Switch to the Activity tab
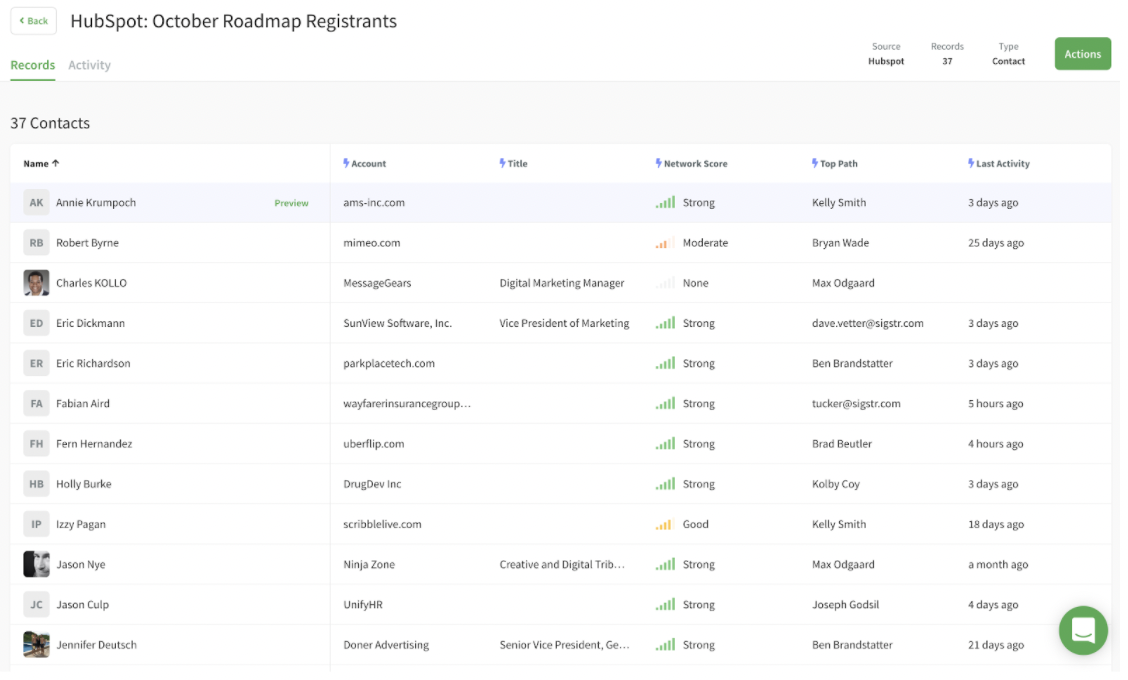Screen dimensions: 1128x680 point(89,65)
